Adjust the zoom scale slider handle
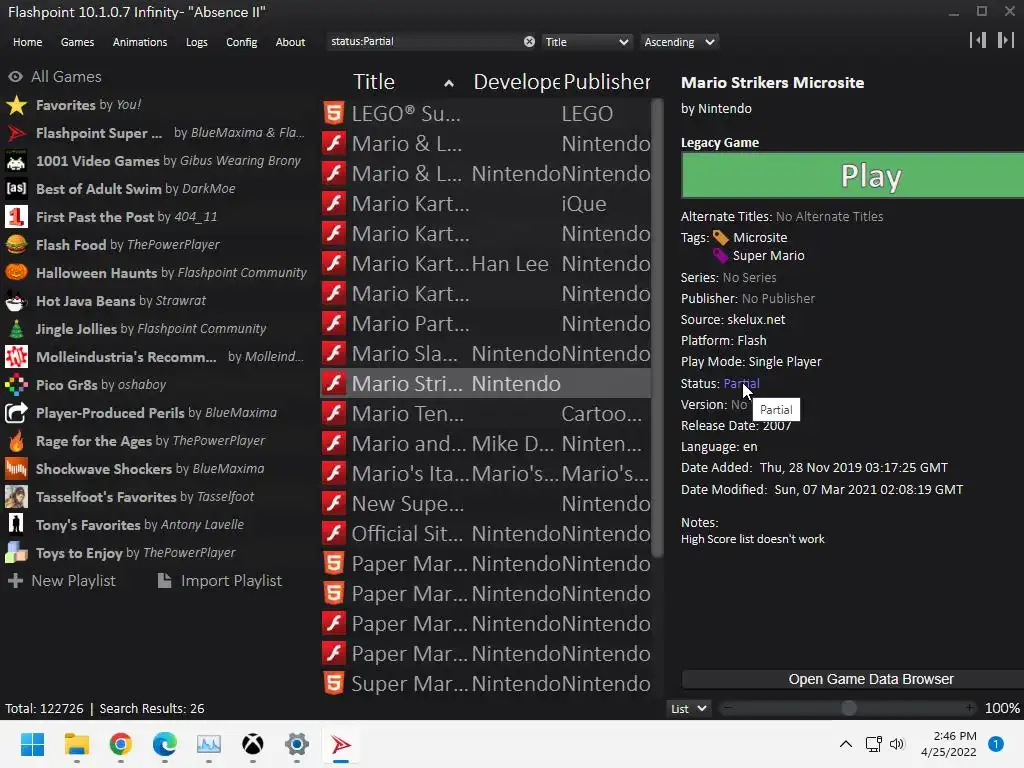This screenshot has width=1024, height=768. pos(848,708)
